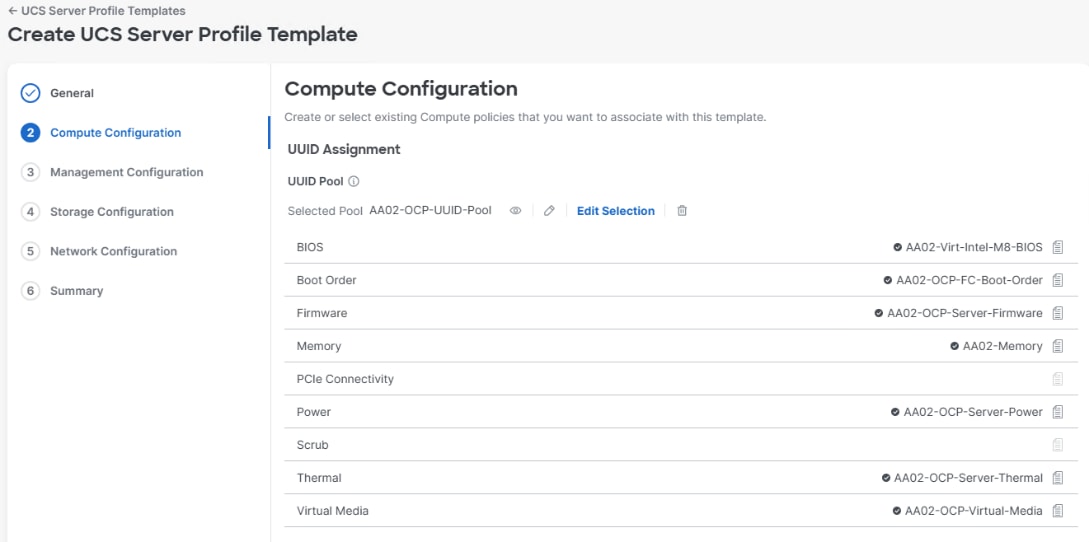Click the attached checkmark beside AA02-Memory
The height and width of the screenshot is (542, 1089).
coord(954,346)
